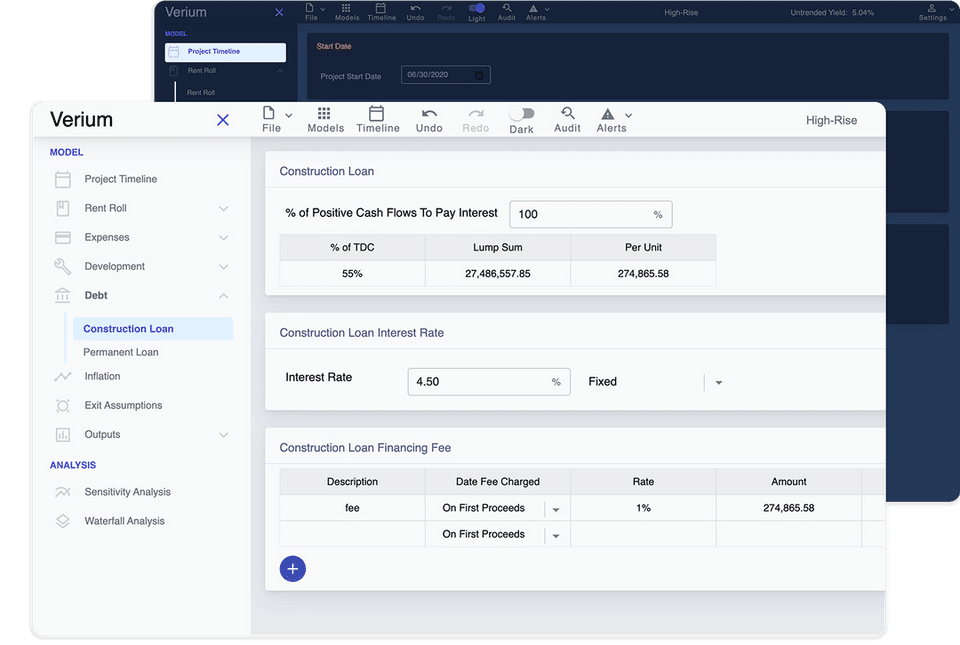The height and width of the screenshot is (645, 960).
Task: Select Construction Loan in sidebar
Action: click(x=153, y=329)
